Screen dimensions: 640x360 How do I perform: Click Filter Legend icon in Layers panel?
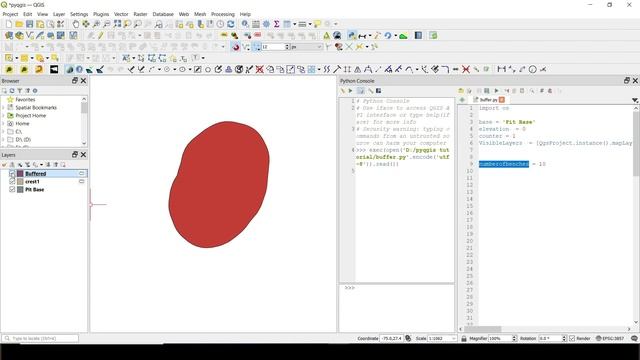coord(28,164)
